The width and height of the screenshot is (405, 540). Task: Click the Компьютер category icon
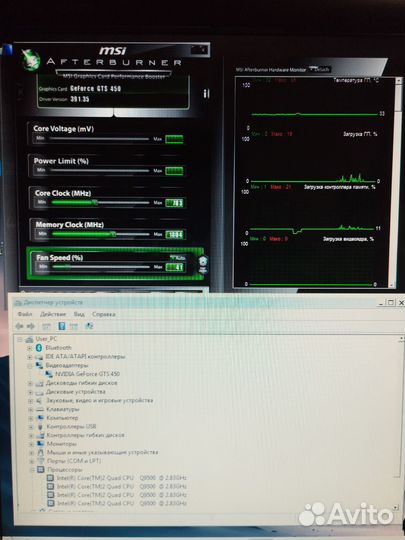[x=40, y=418]
